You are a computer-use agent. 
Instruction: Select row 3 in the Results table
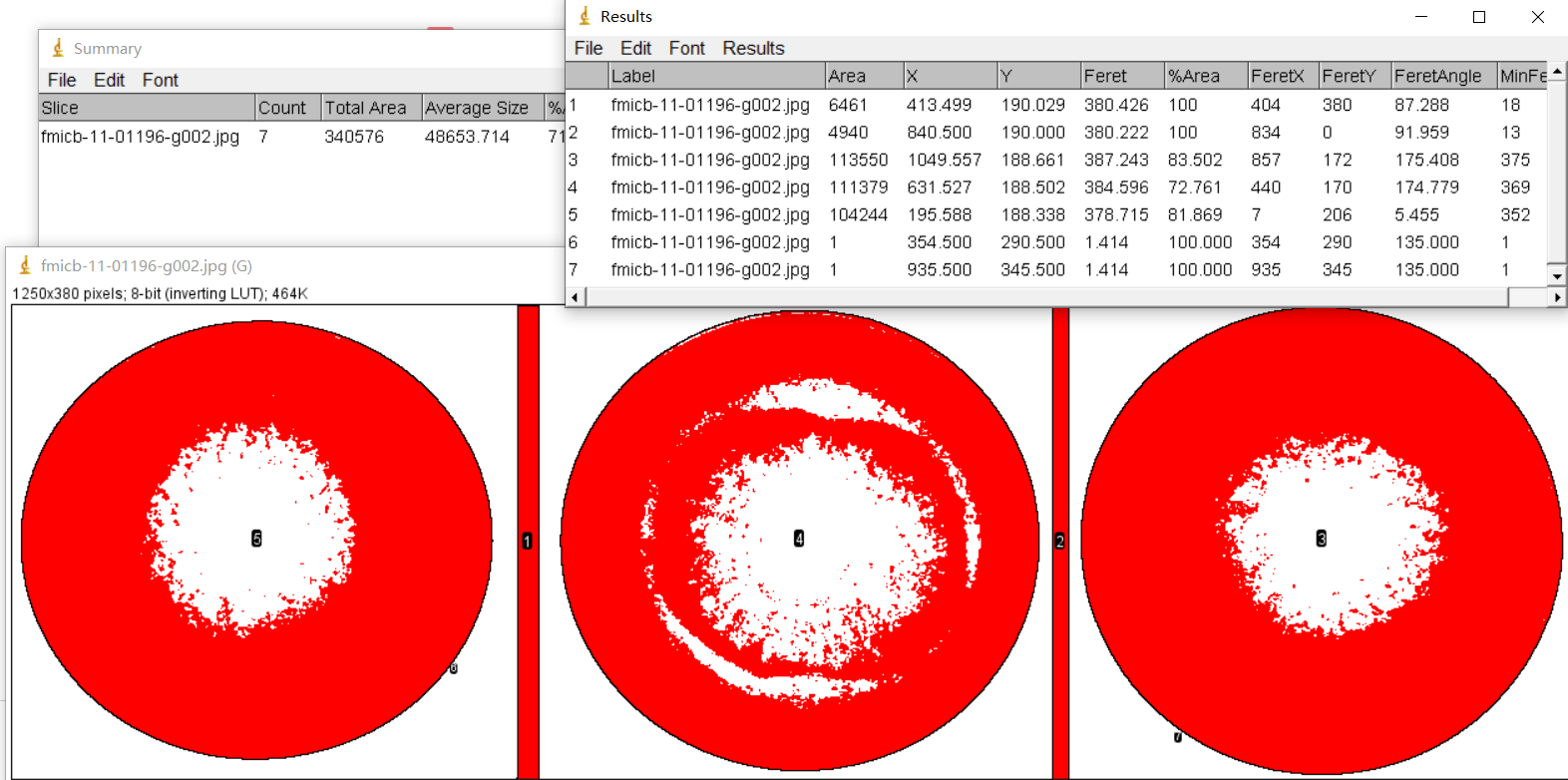(709, 160)
